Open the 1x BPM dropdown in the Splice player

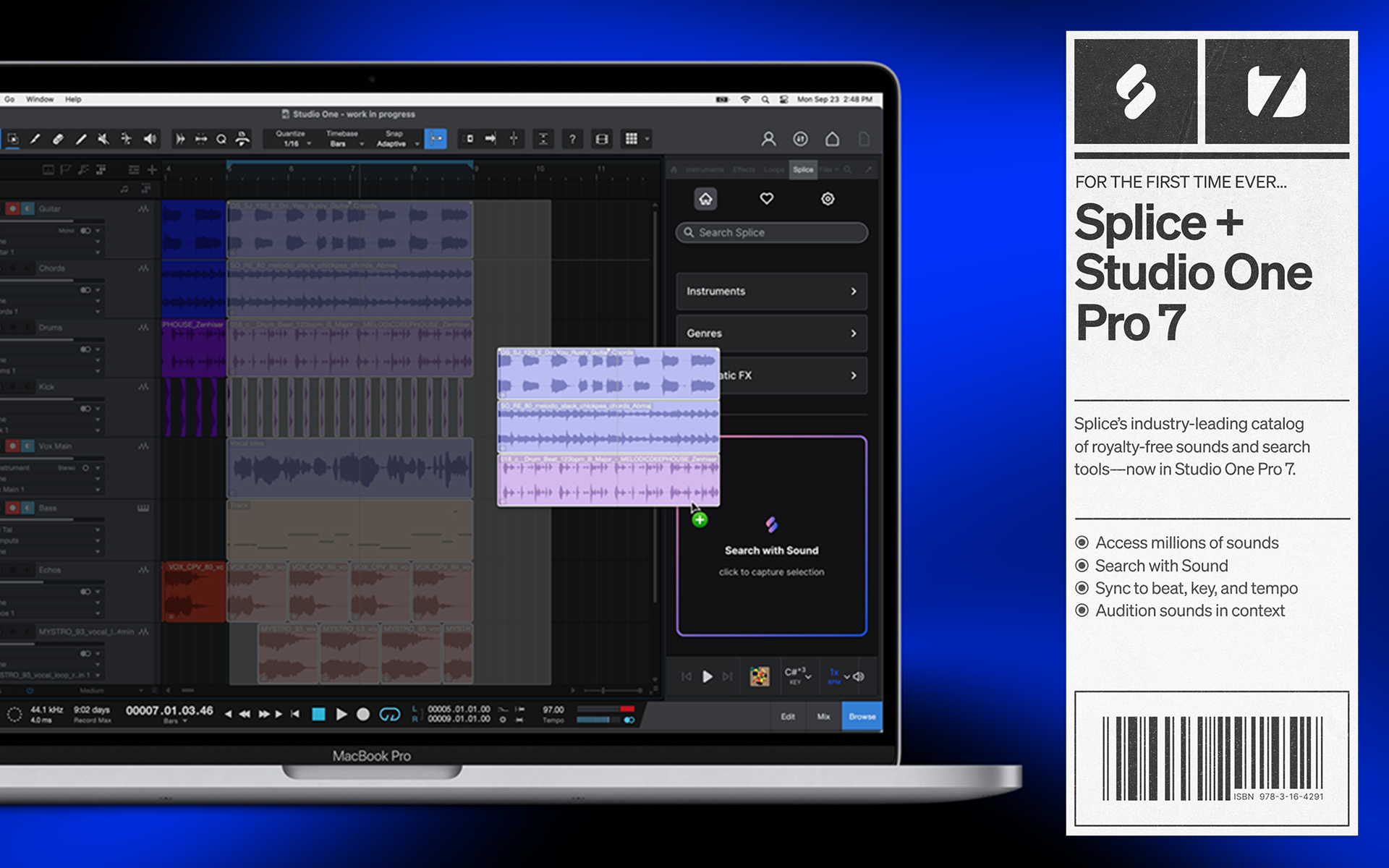click(838, 676)
